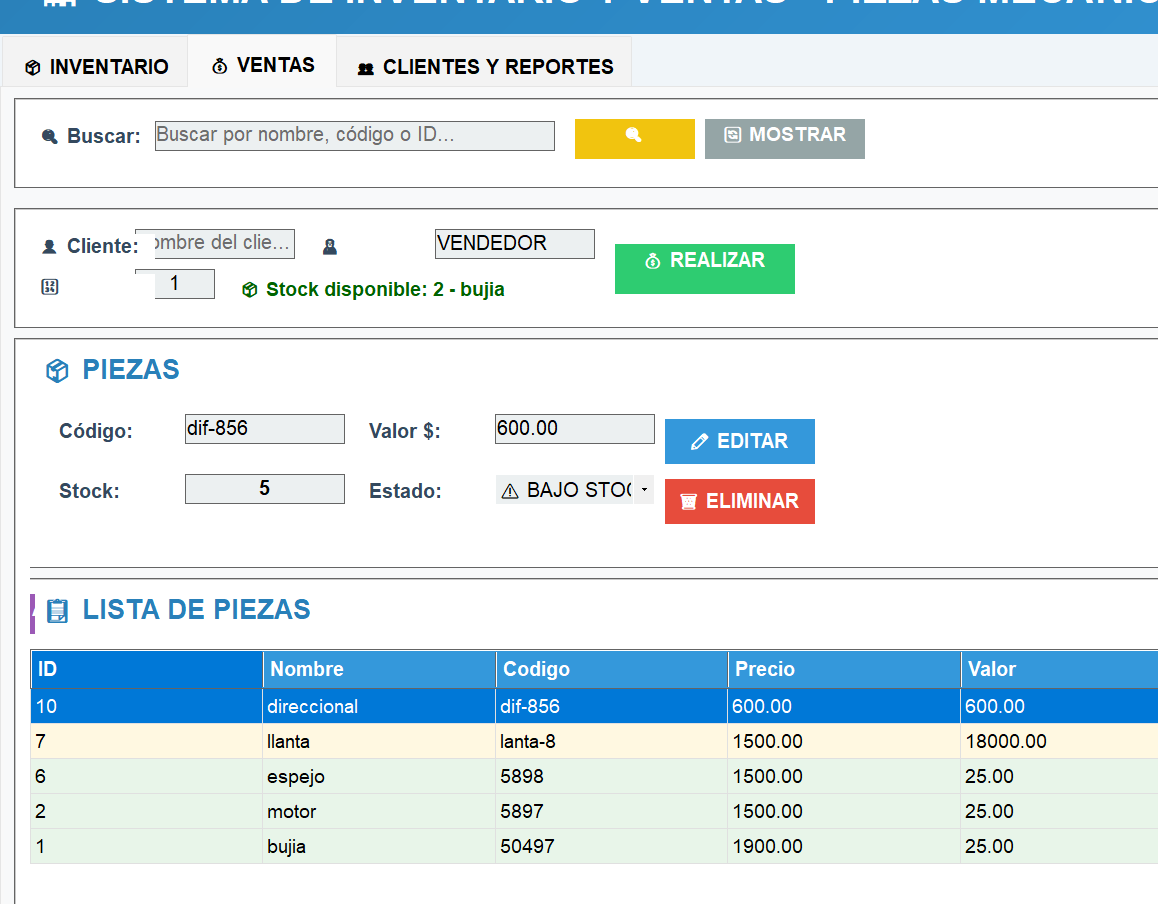The height and width of the screenshot is (904, 1158).
Task: Open the CLIENTES Y REPORTES tab
Action: click(485, 67)
